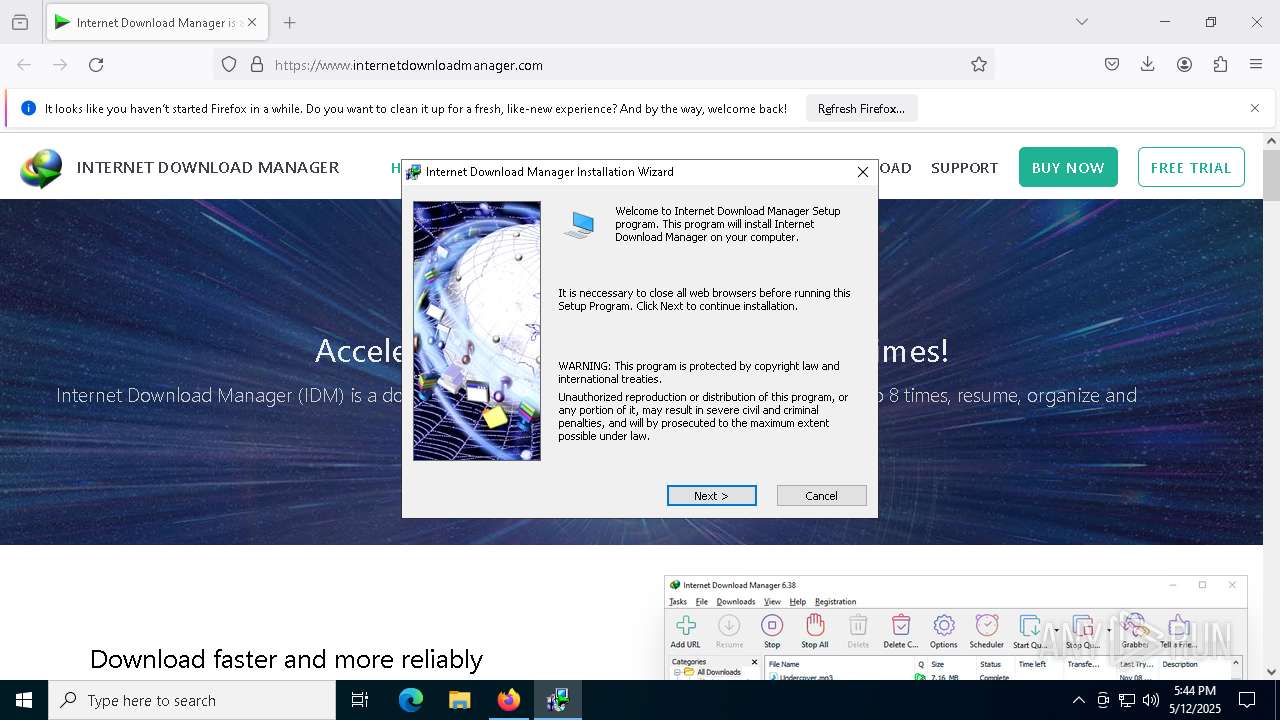Show hidden system tray icons
Screen dimensions: 1280x720
click(1078, 700)
